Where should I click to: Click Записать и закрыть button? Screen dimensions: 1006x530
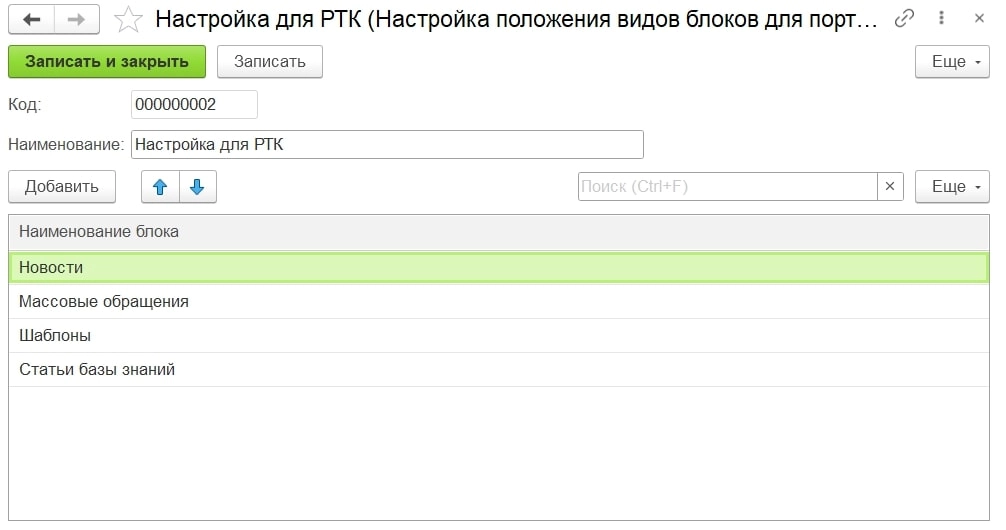[107, 62]
